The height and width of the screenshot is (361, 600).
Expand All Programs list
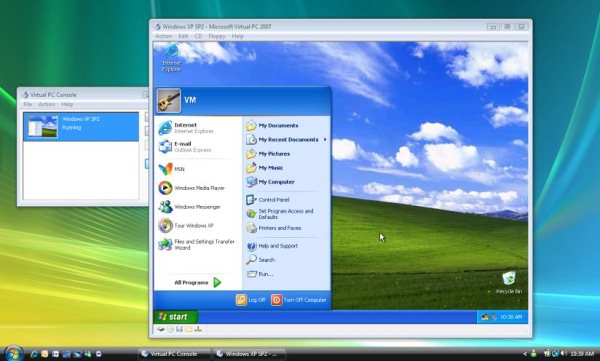[197, 283]
